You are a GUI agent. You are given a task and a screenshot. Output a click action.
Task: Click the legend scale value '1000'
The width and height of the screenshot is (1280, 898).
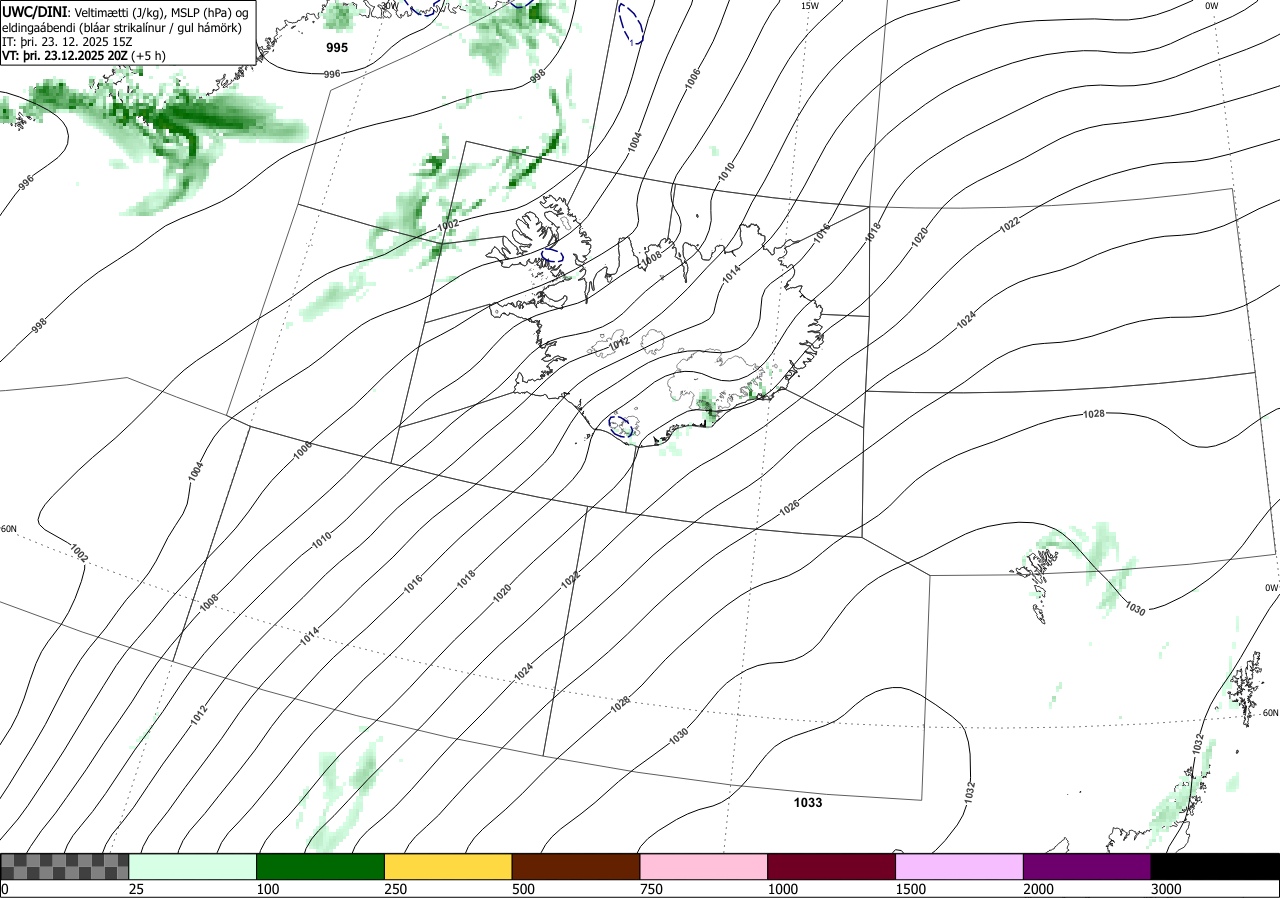tap(783, 889)
